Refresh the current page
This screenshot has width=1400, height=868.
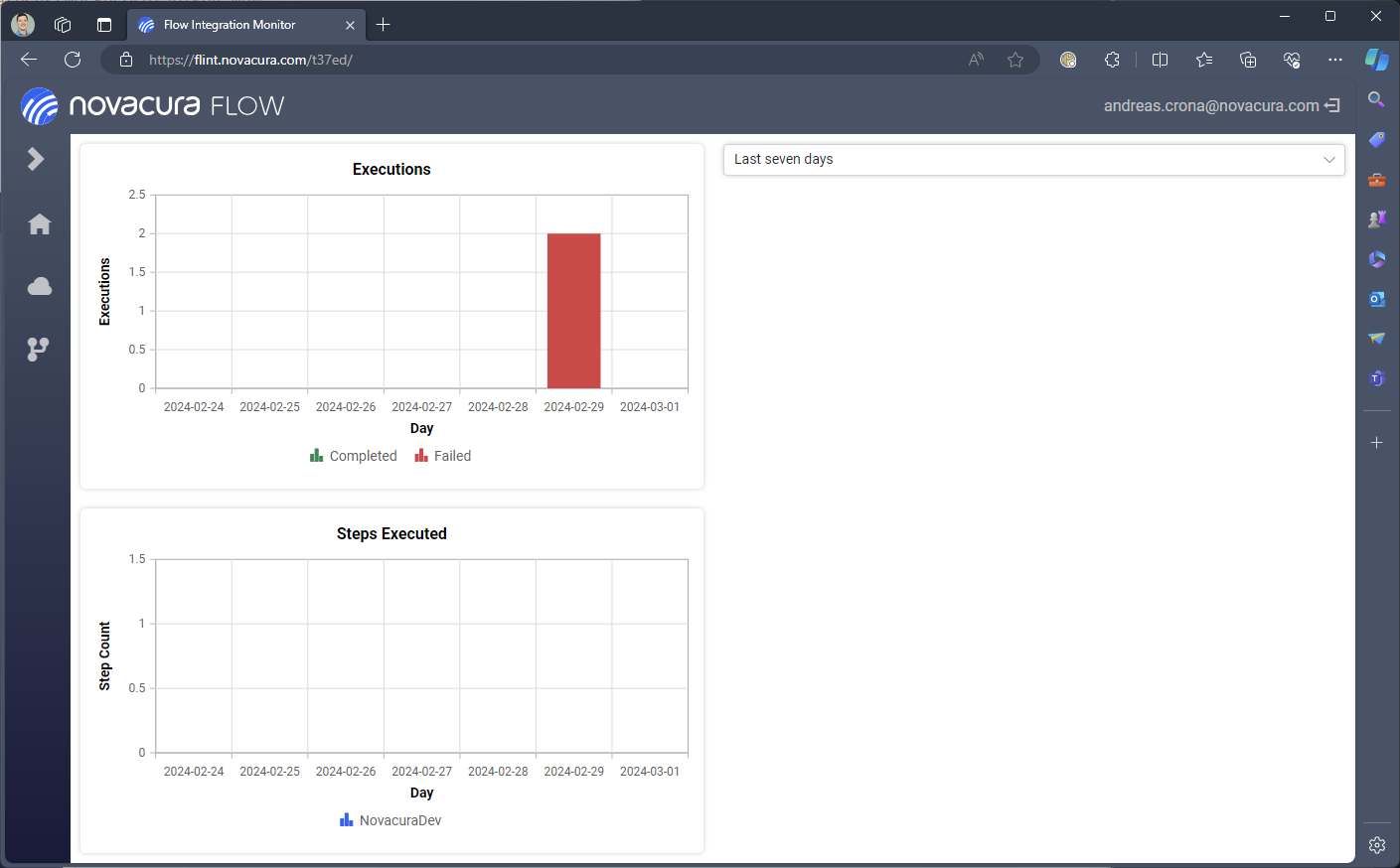[x=73, y=60]
